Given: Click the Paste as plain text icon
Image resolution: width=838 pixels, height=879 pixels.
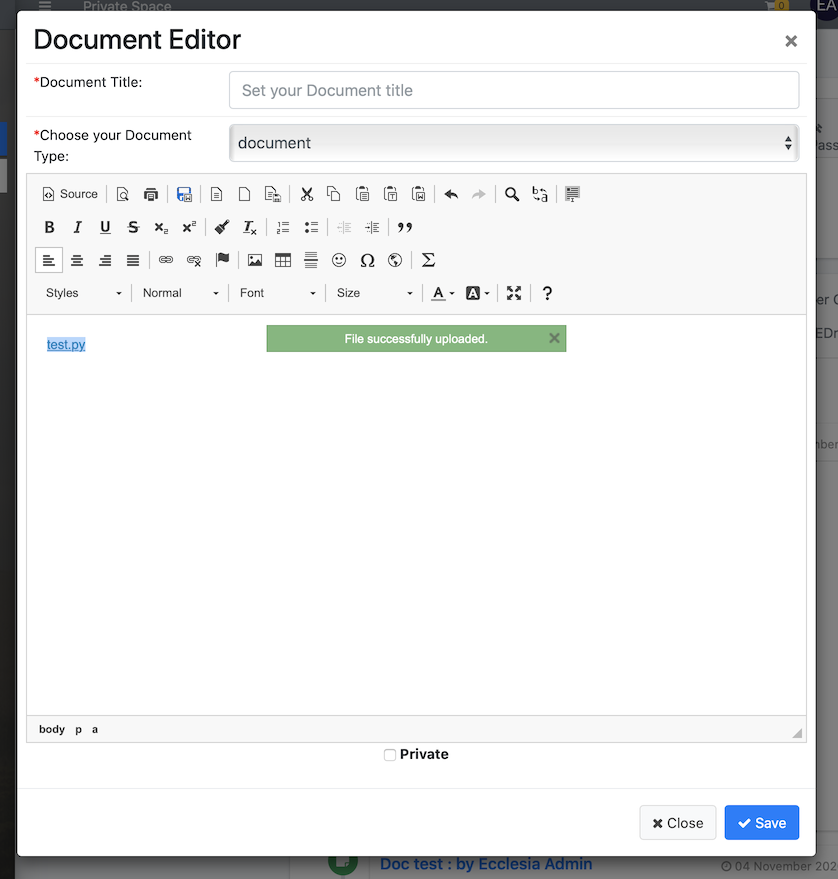Looking at the screenshot, I should click(391, 194).
